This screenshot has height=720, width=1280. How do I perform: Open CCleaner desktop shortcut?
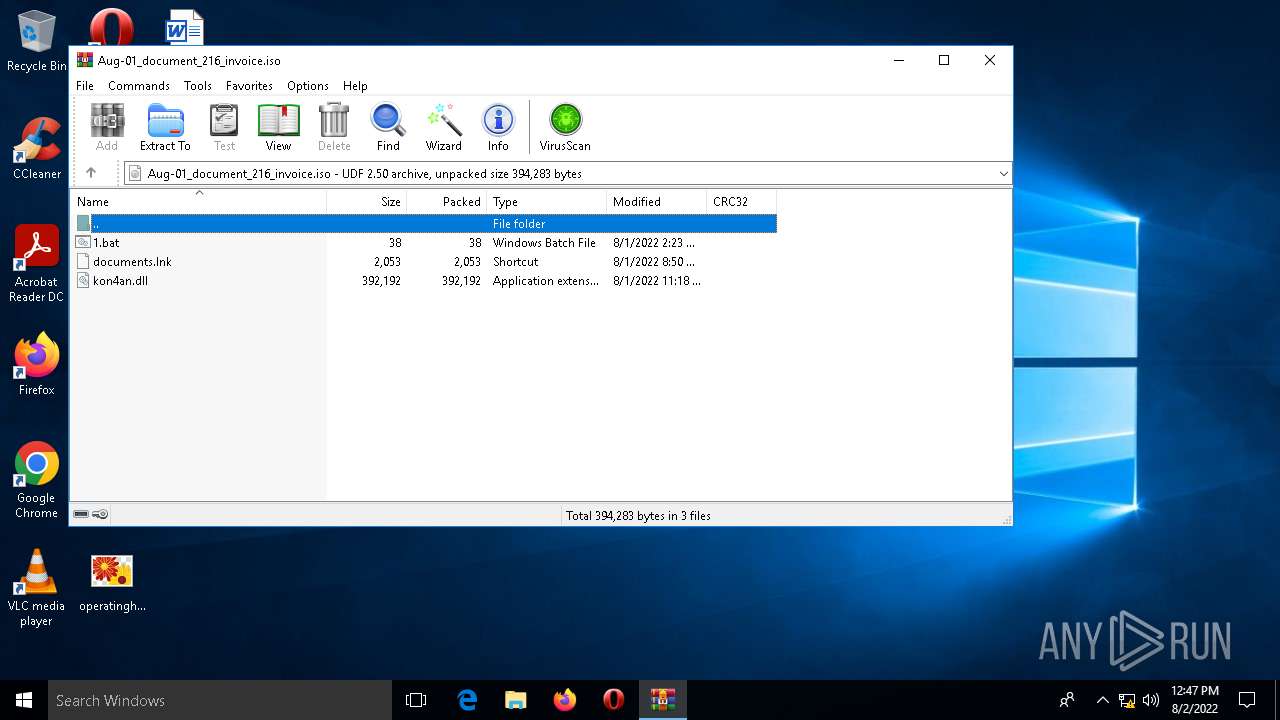click(37, 148)
